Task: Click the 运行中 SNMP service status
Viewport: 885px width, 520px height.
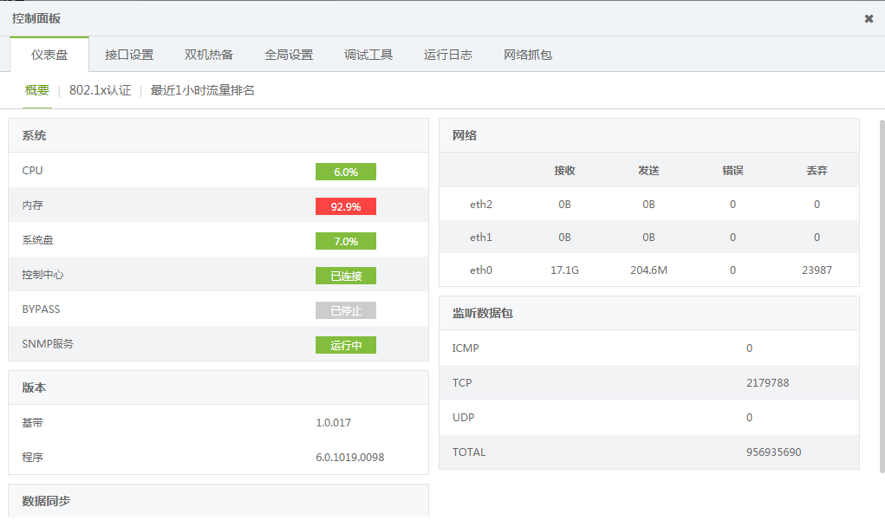Action: pyautogui.click(x=345, y=345)
